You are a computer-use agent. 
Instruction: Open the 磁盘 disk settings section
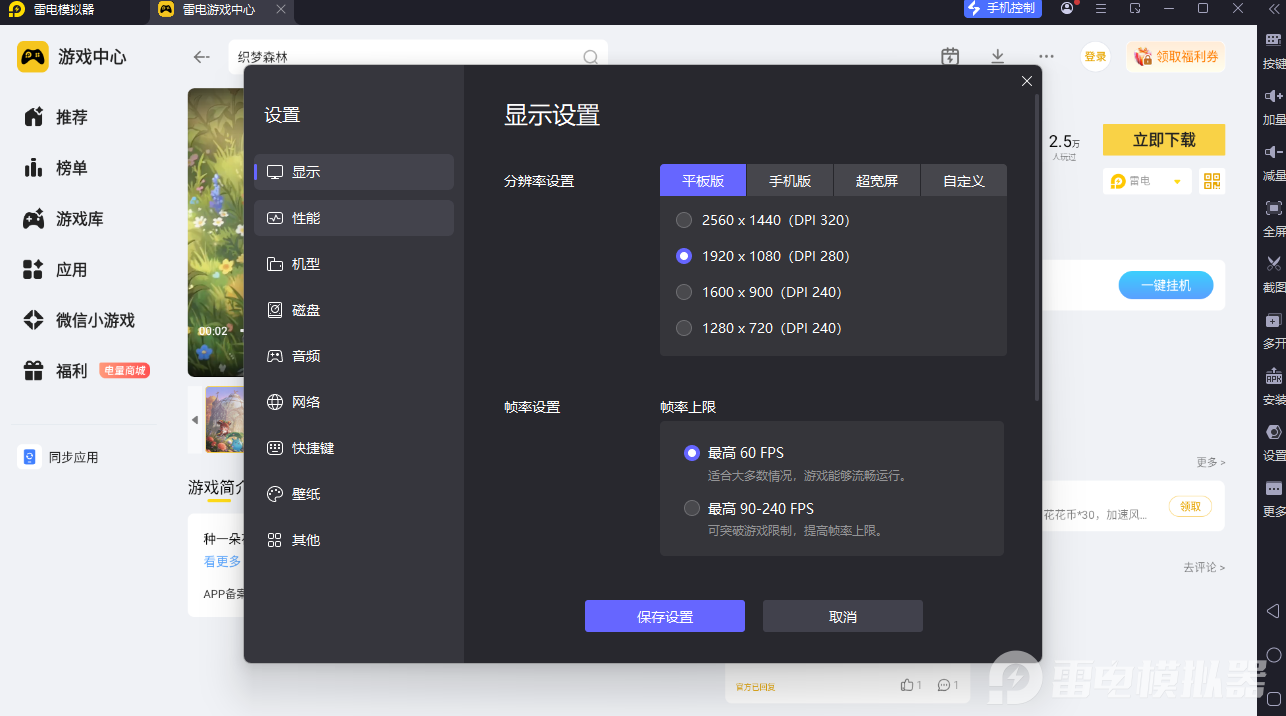click(354, 310)
